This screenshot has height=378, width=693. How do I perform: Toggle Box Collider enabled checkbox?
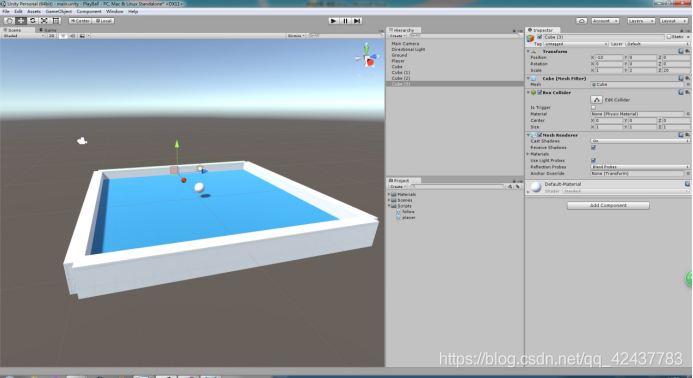[x=540, y=92]
